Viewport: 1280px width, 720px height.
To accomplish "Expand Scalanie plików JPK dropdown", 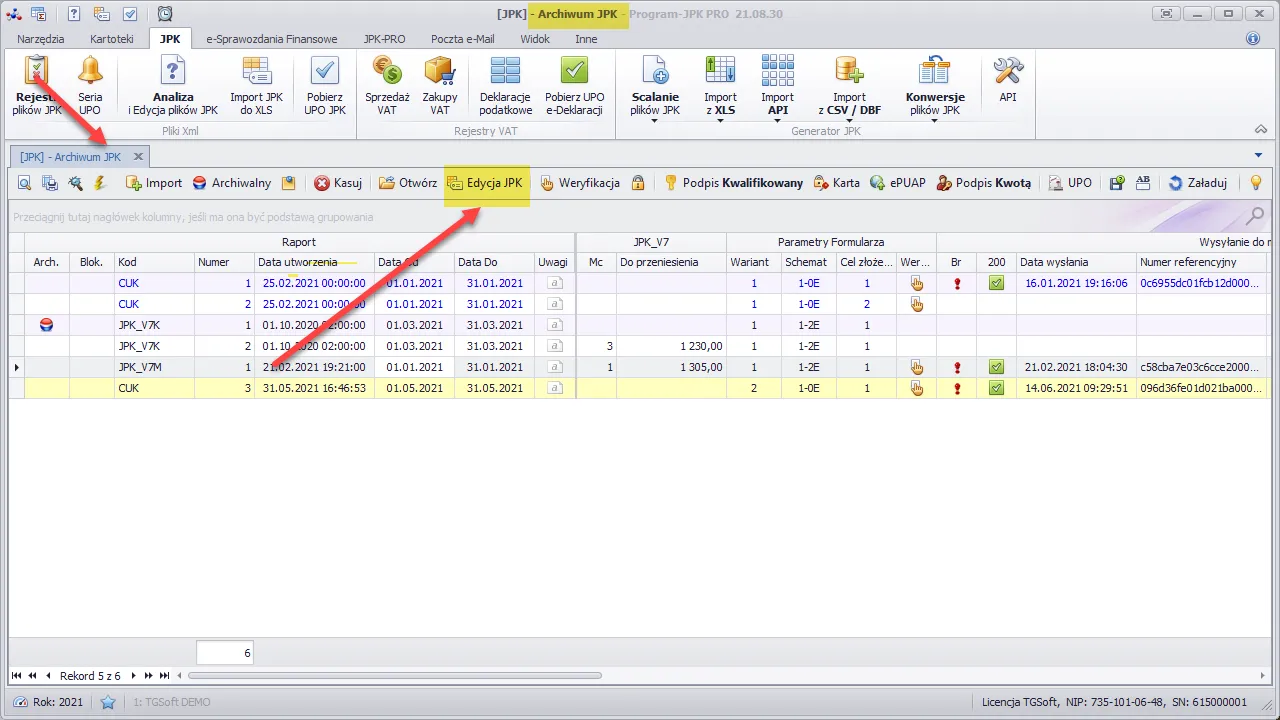I will 655,120.
